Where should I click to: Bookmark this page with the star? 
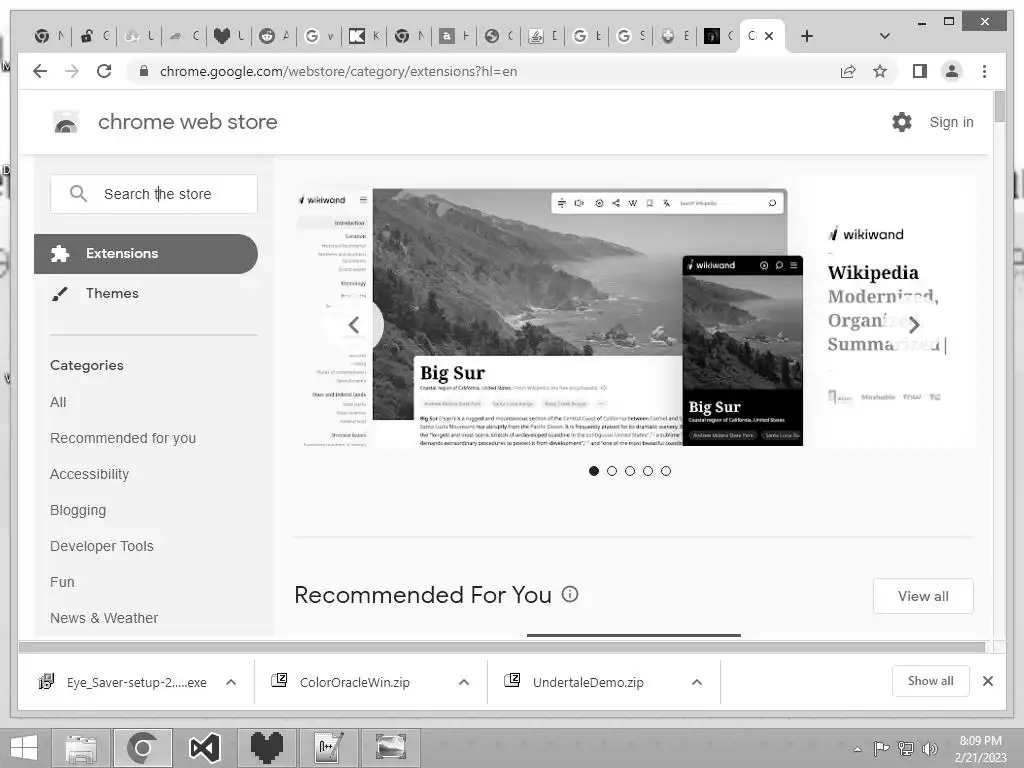coord(880,71)
